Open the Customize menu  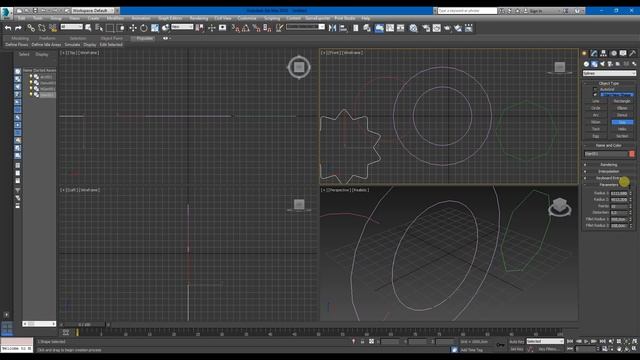click(247, 18)
